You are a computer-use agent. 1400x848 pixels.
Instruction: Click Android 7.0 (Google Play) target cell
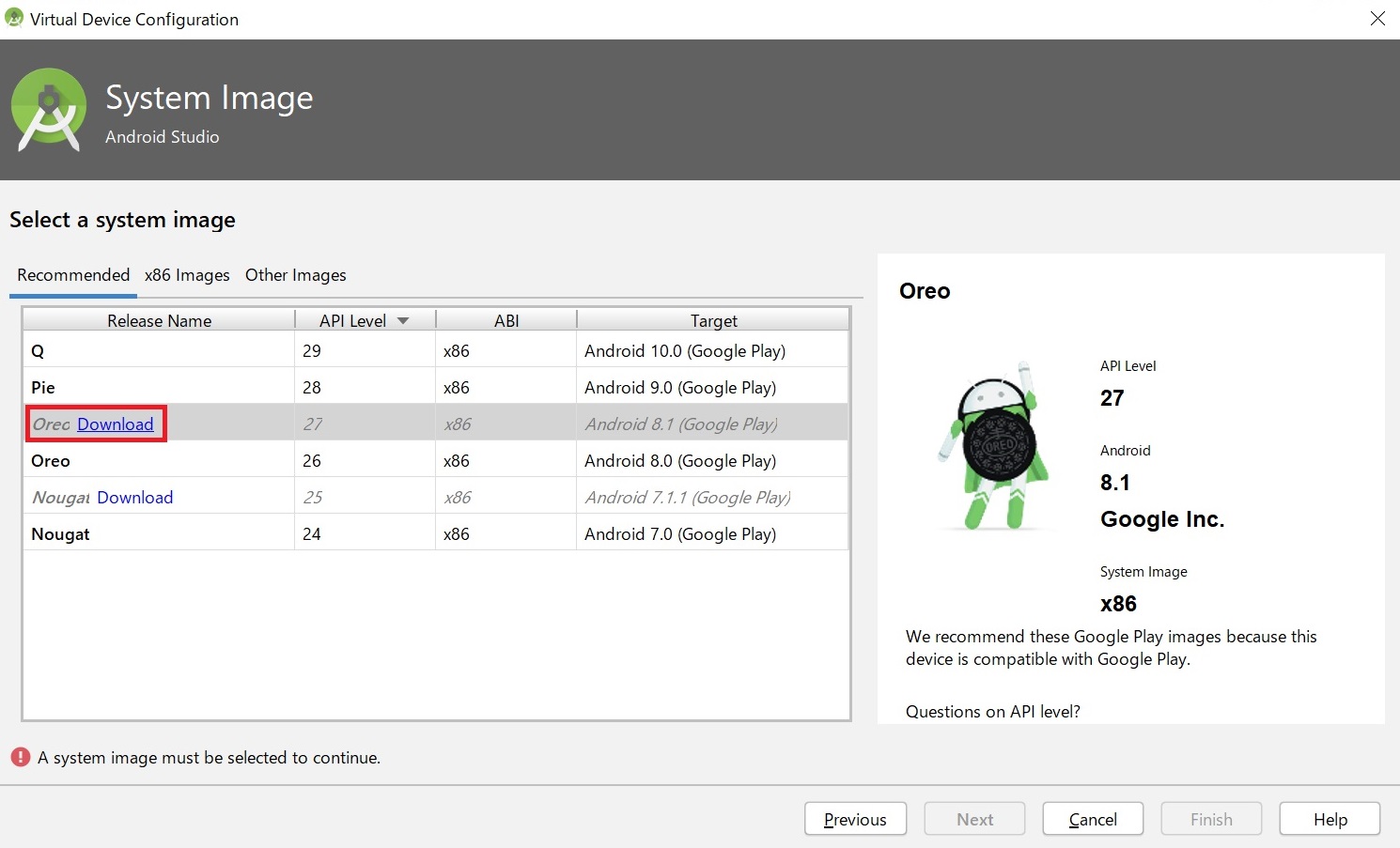[x=713, y=533]
